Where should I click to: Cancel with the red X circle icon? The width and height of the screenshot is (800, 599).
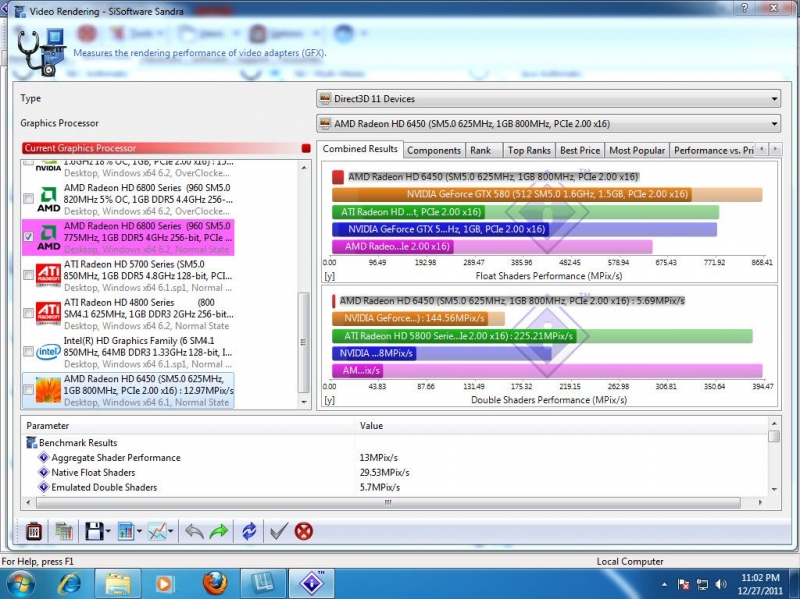304,532
